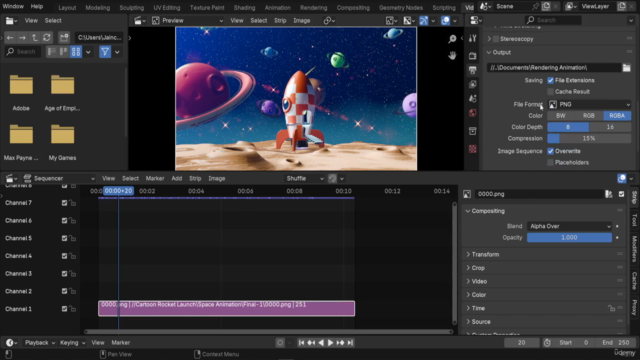Screen dimensions: 640x360
Task: Set Color mode to RGB
Action: (x=589, y=116)
